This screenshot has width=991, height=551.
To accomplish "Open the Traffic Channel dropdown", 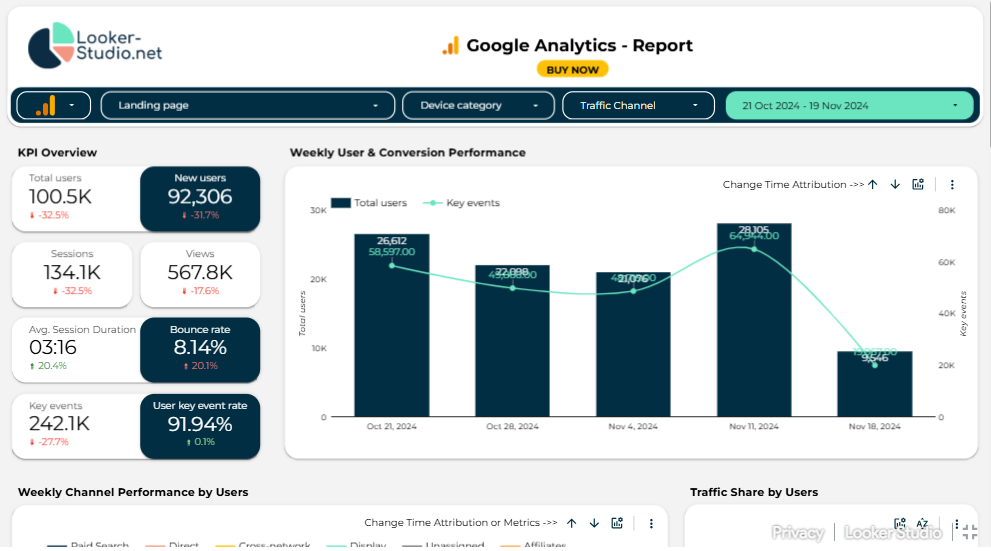I will (x=638, y=106).
